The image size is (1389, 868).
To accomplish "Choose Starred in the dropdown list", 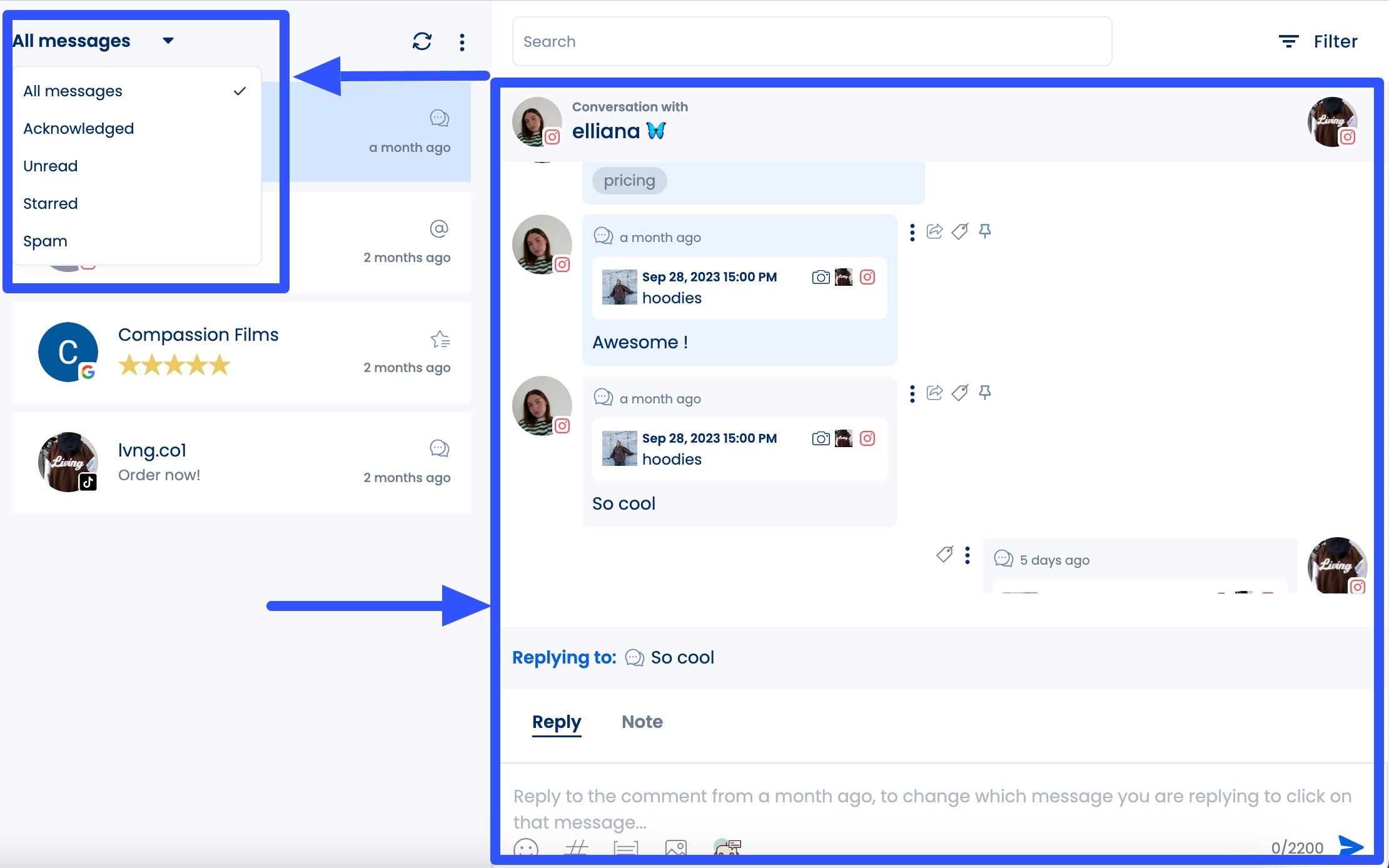I will pyautogui.click(x=51, y=204).
